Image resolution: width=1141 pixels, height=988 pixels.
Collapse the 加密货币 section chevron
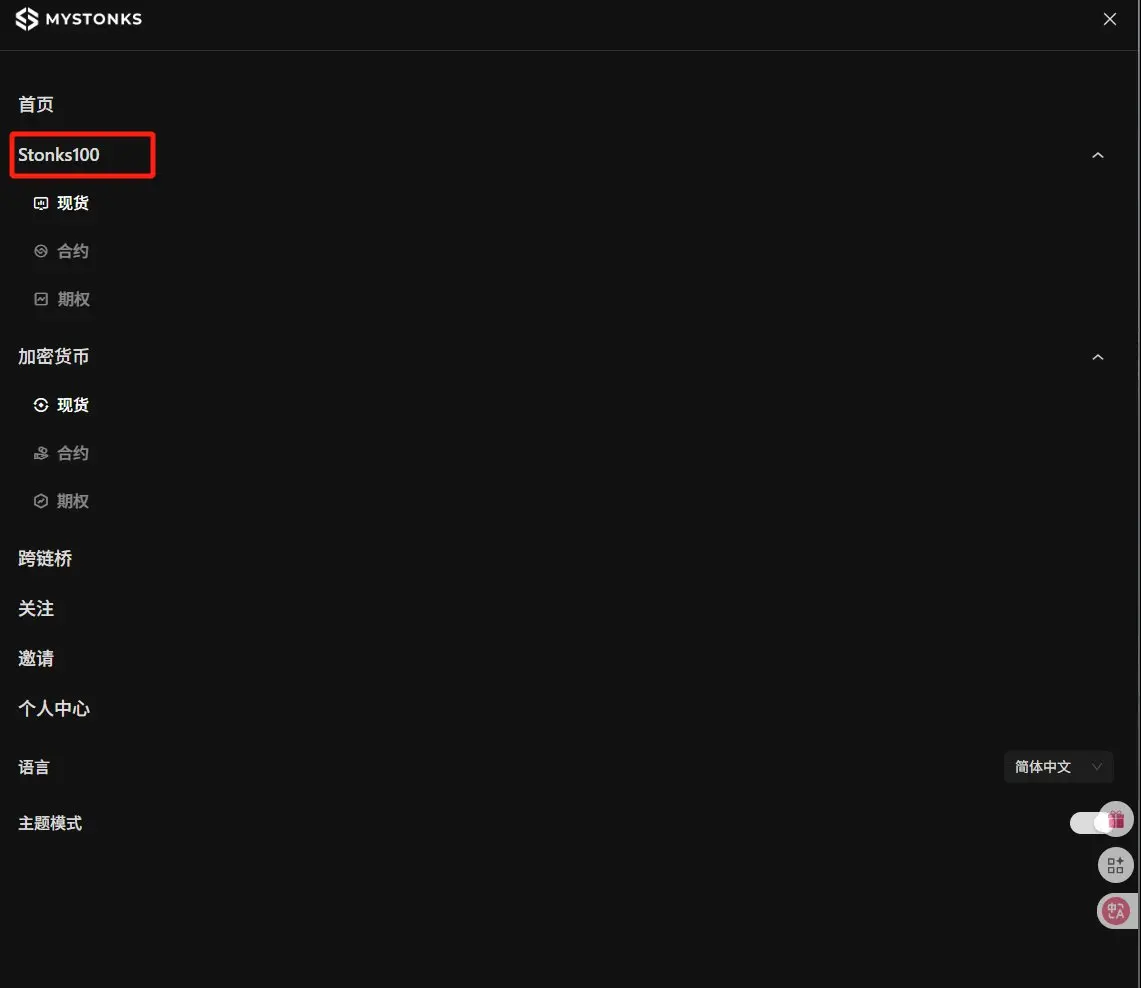pyautogui.click(x=1097, y=357)
